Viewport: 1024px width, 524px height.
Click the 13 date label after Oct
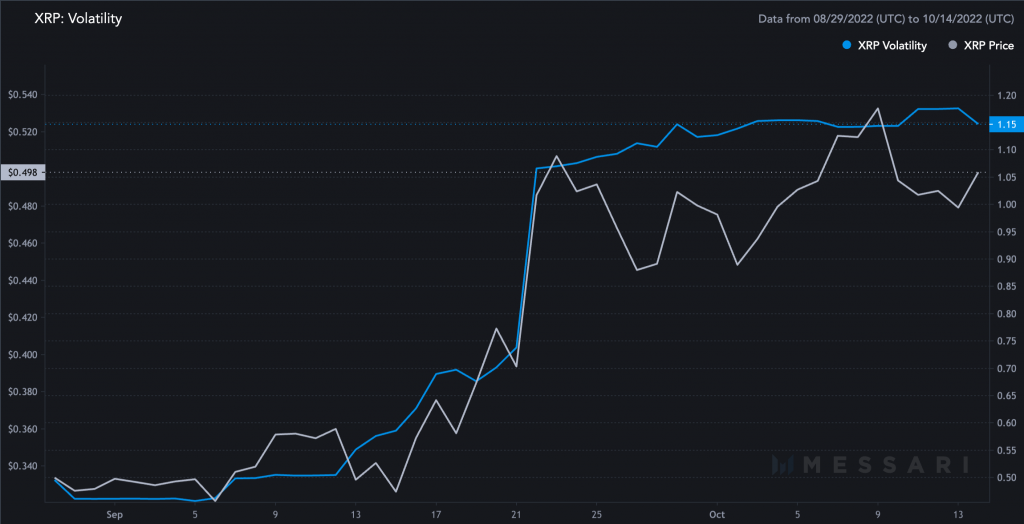pos(958,514)
